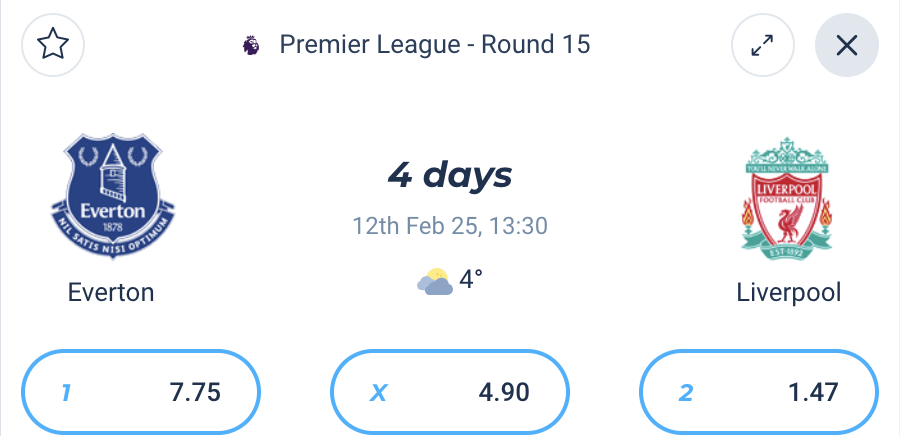Select the Liverpool team name
Viewport: 900px width, 436px height.
788,293
